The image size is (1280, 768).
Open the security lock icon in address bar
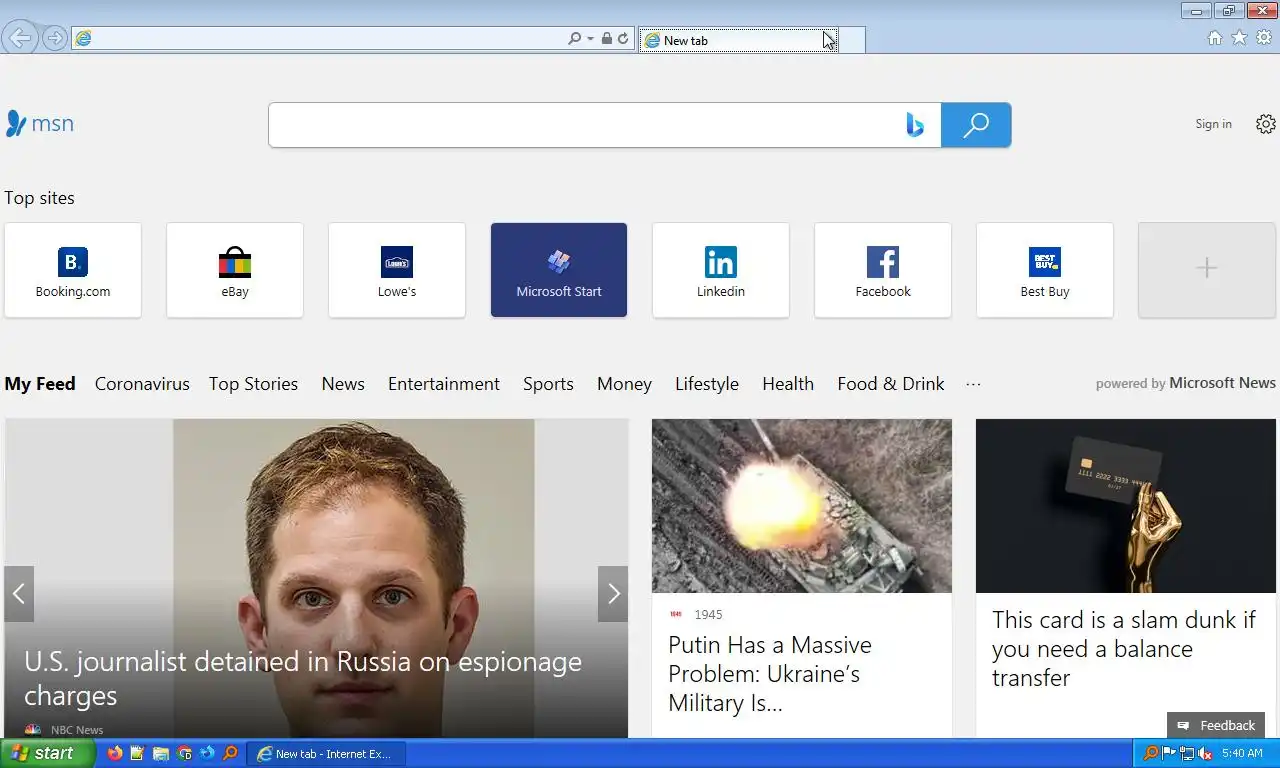[606, 39]
